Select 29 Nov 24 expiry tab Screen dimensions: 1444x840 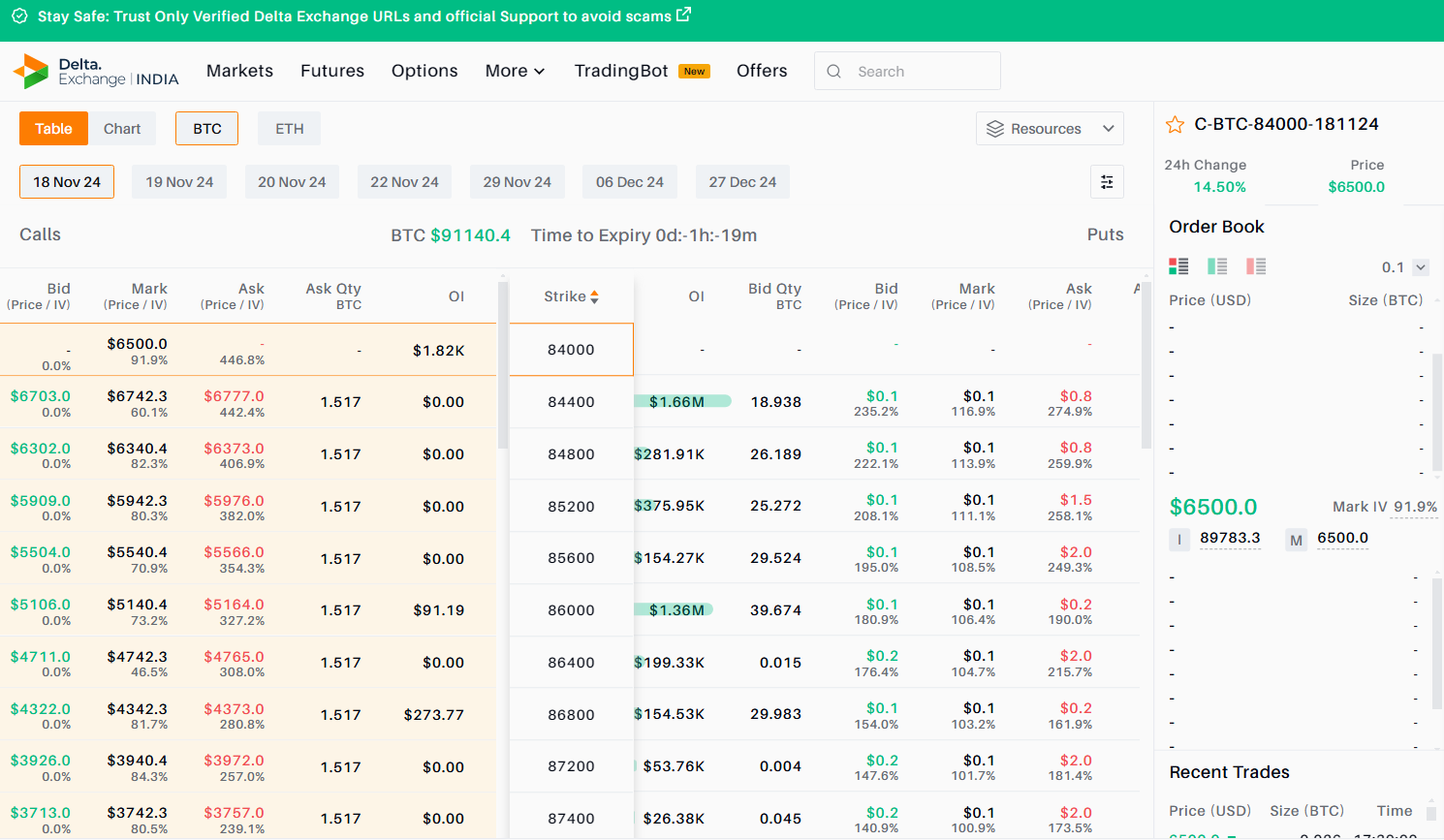(518, 182)
